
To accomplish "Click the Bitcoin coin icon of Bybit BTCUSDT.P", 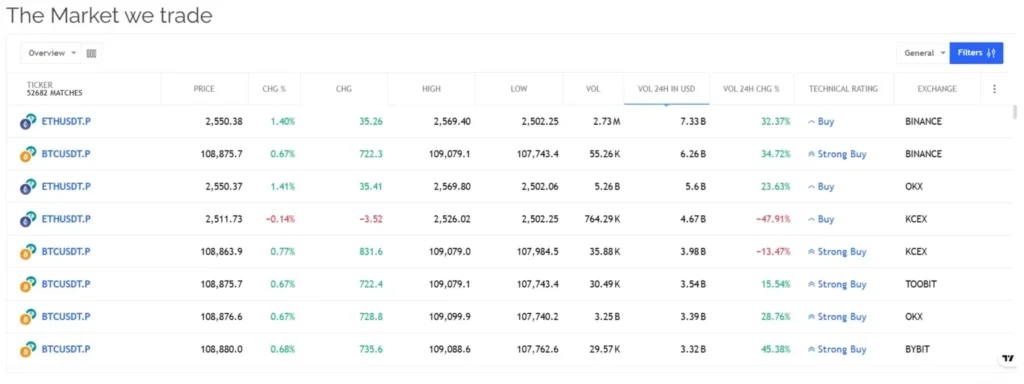I will point(27,349).
